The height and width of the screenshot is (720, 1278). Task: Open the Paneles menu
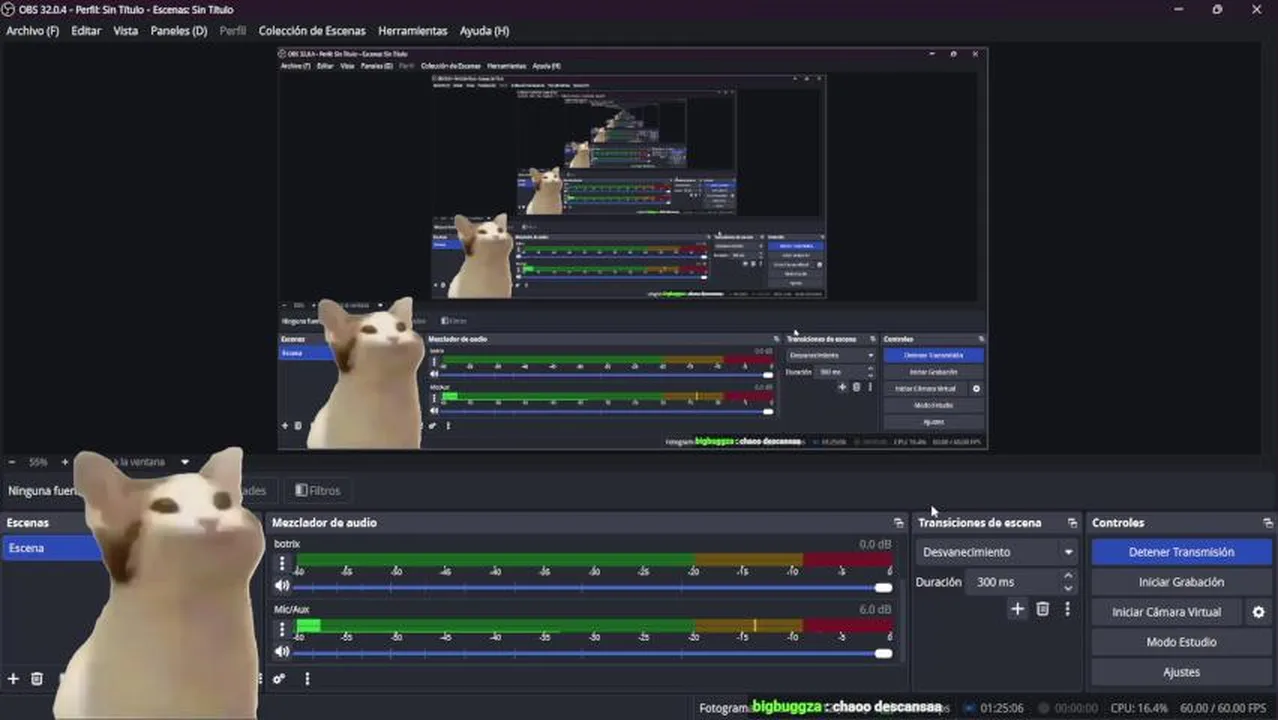tap(179, 31)
